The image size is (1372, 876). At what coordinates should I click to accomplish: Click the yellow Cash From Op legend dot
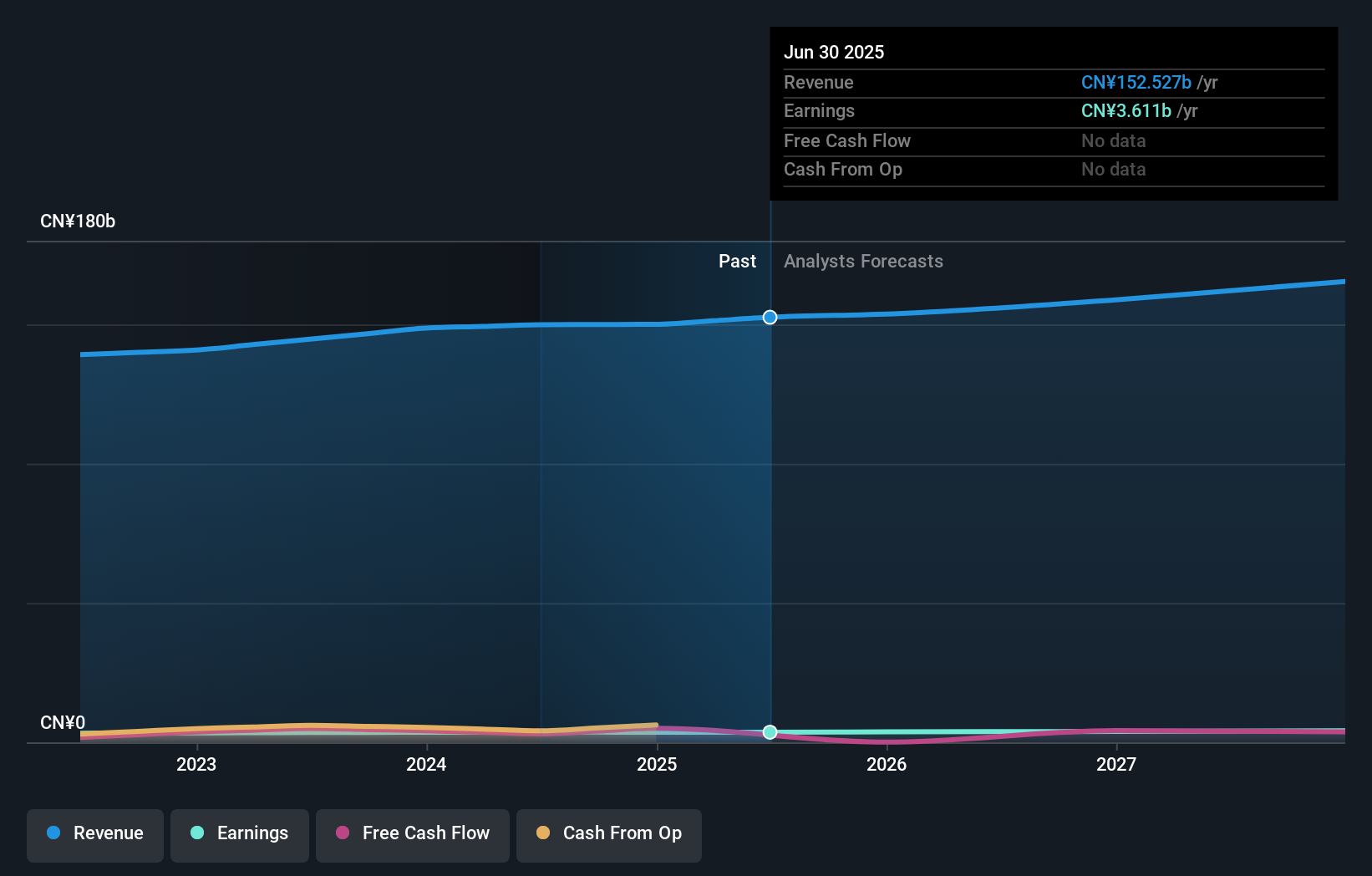pyautogui.click(x=543, y=833)
